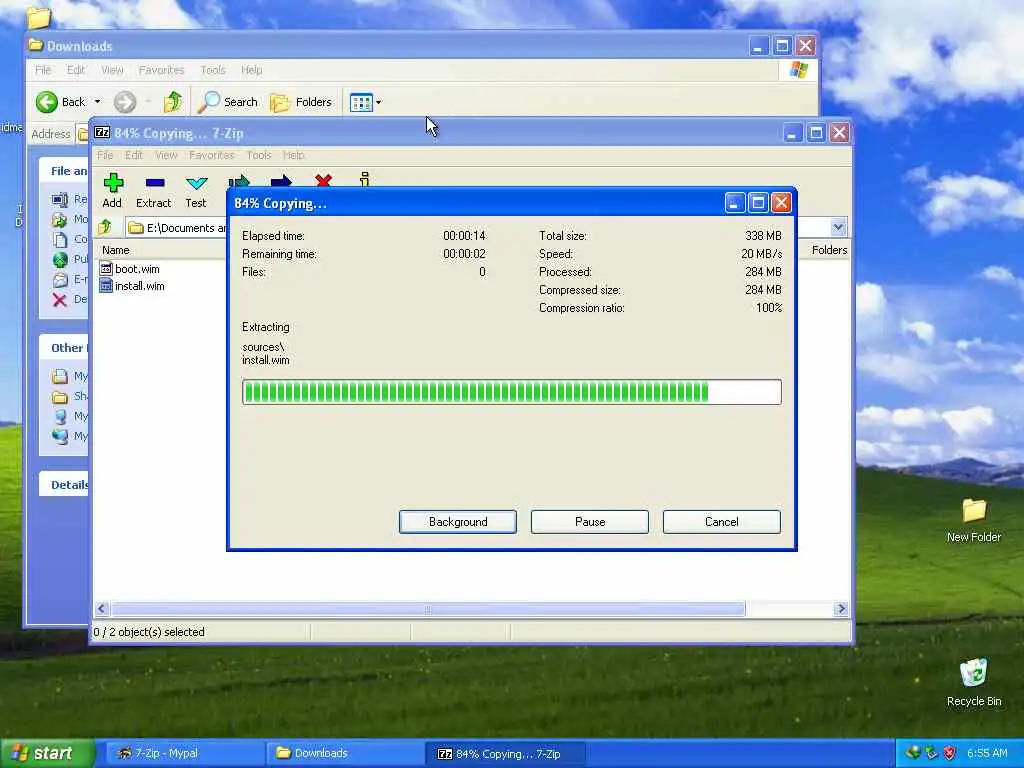This screenshot has width=1024, height=768.
Task: Click the Extract toolbar icon in 7-Zip
Action: point(153,191)
